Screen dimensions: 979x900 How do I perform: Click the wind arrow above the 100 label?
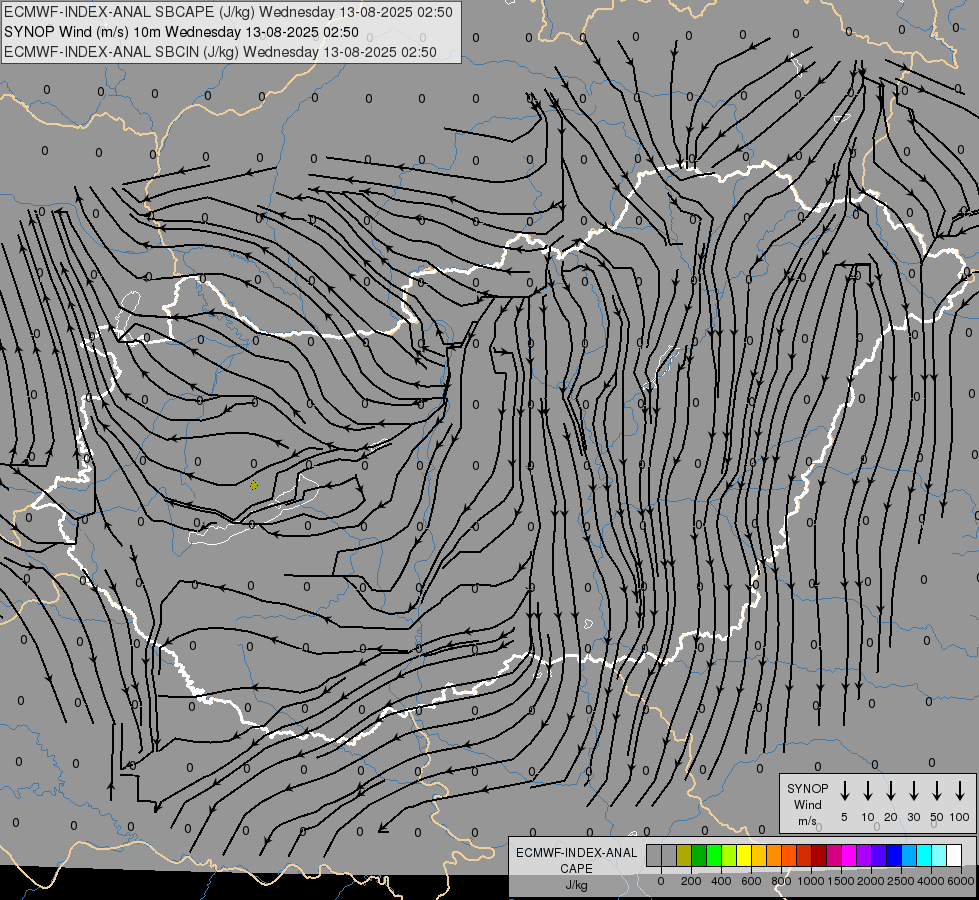(960, 791)
